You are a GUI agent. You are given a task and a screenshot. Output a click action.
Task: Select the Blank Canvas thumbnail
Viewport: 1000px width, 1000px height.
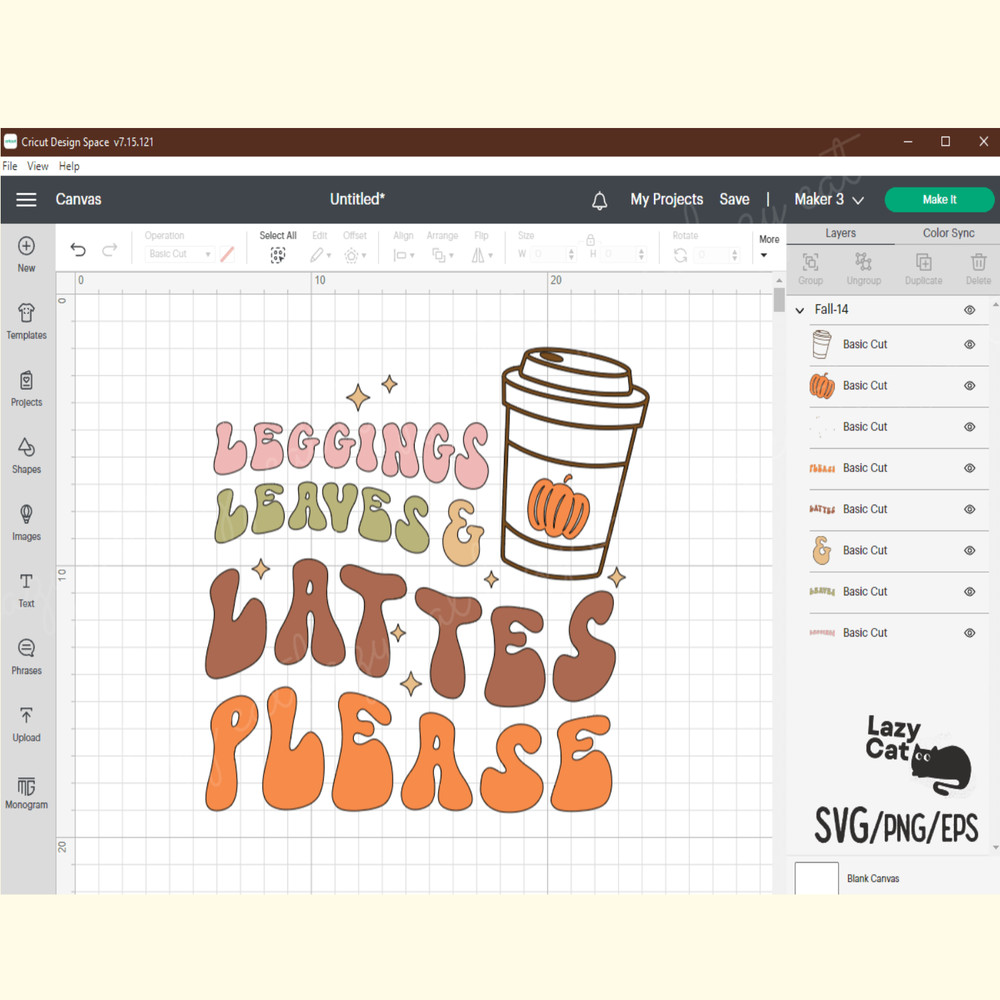pyautogui.click(x=817, y=878)
